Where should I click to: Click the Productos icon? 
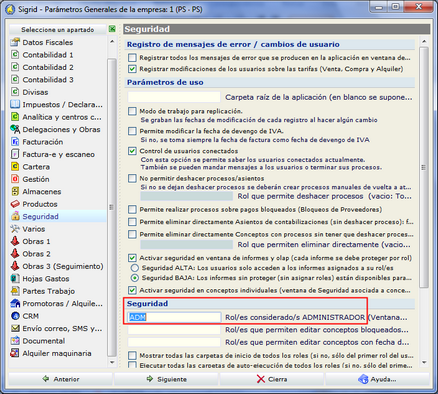point(15,204)
